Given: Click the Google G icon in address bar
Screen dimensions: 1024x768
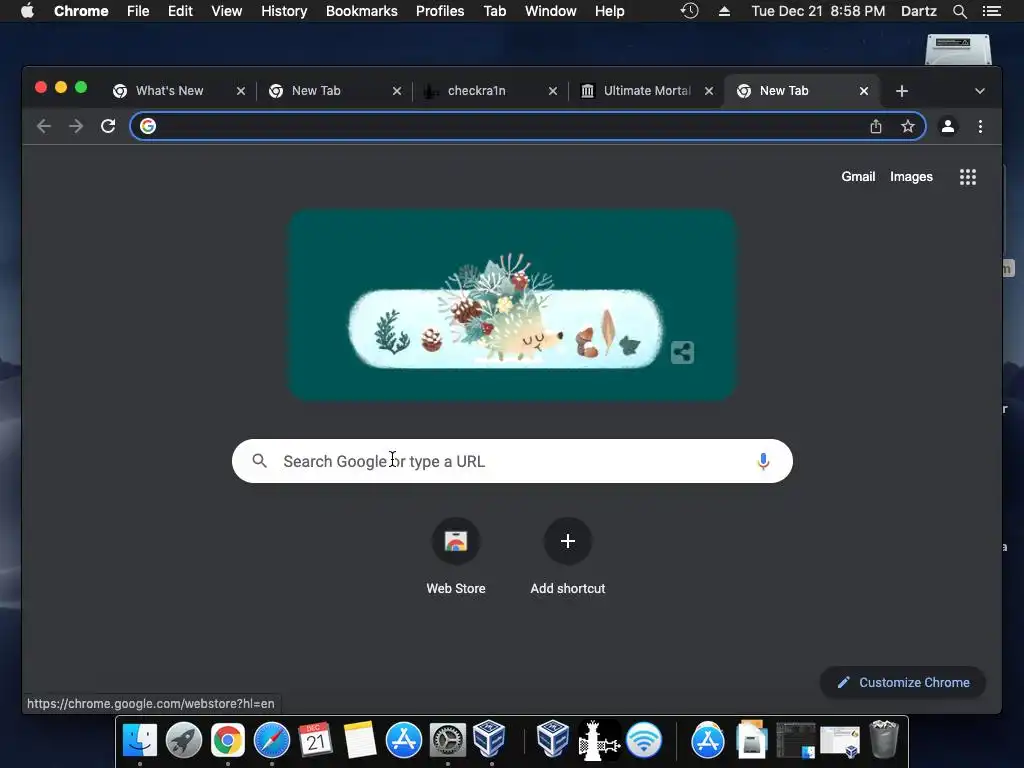Looking at the screenshot, I should click(x=148, y=126).
